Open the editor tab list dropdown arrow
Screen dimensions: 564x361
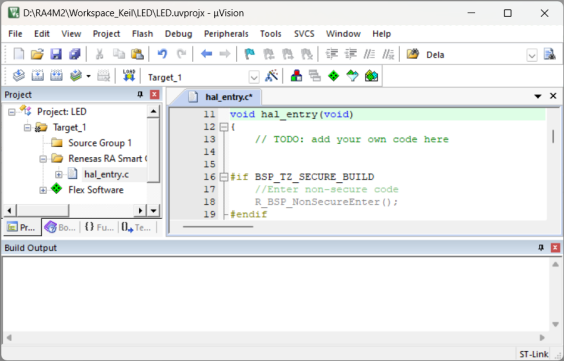538,96
